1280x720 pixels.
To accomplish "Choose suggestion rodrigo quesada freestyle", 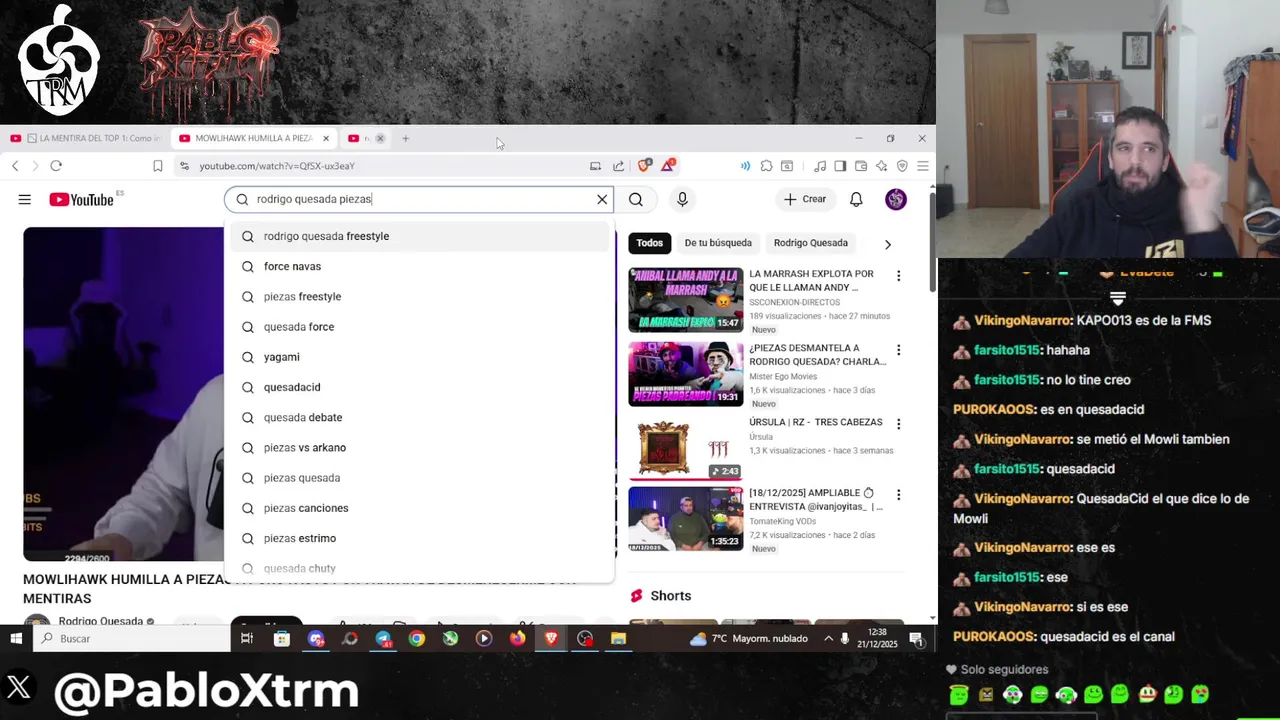I will tap(419, 236).
